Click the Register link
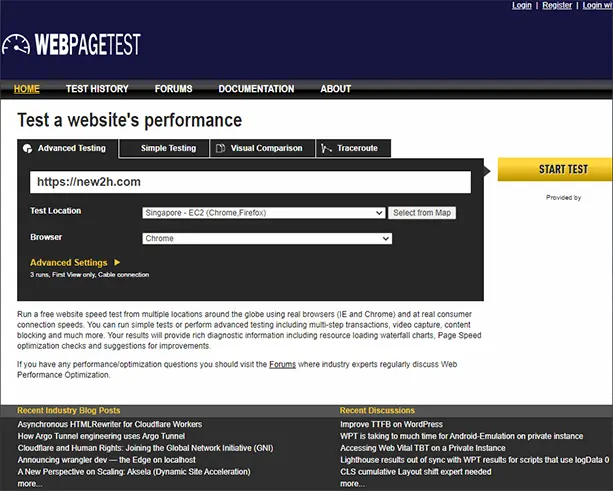The width and height of the screenshot is (613, 491). tap(557, 5)
